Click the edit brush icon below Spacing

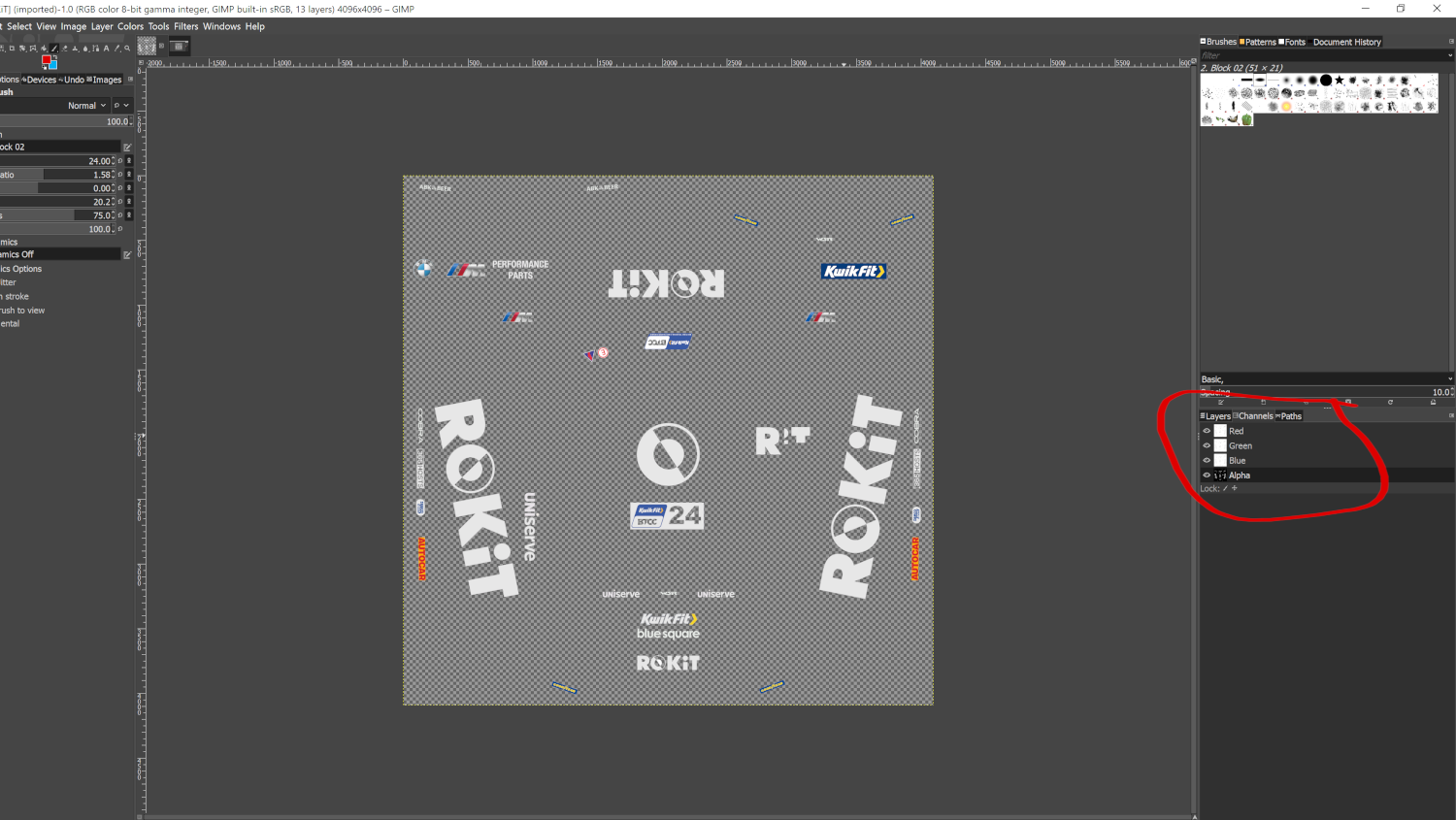pos(1221,402)
